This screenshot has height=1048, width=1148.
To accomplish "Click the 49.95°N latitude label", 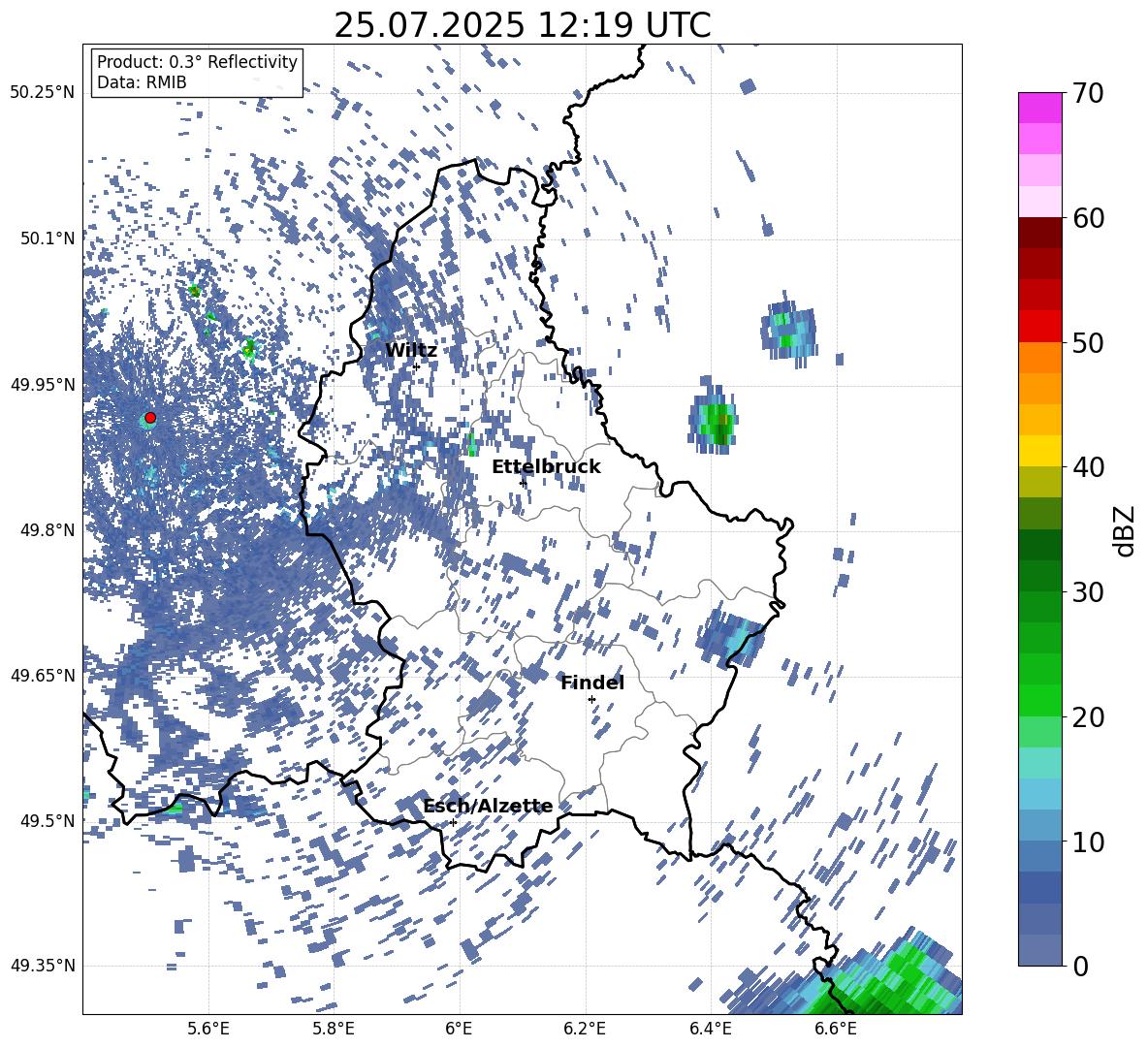I will point(43,384).
